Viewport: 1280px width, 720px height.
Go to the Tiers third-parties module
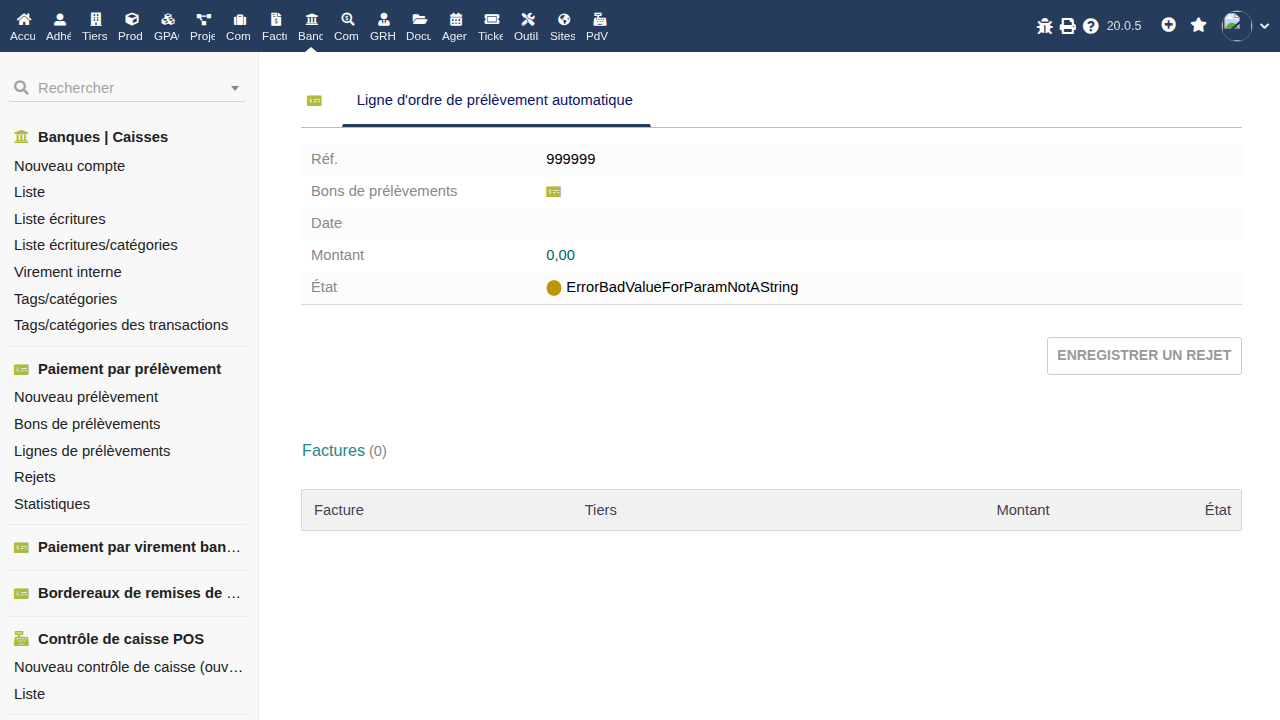click(95, 26)
